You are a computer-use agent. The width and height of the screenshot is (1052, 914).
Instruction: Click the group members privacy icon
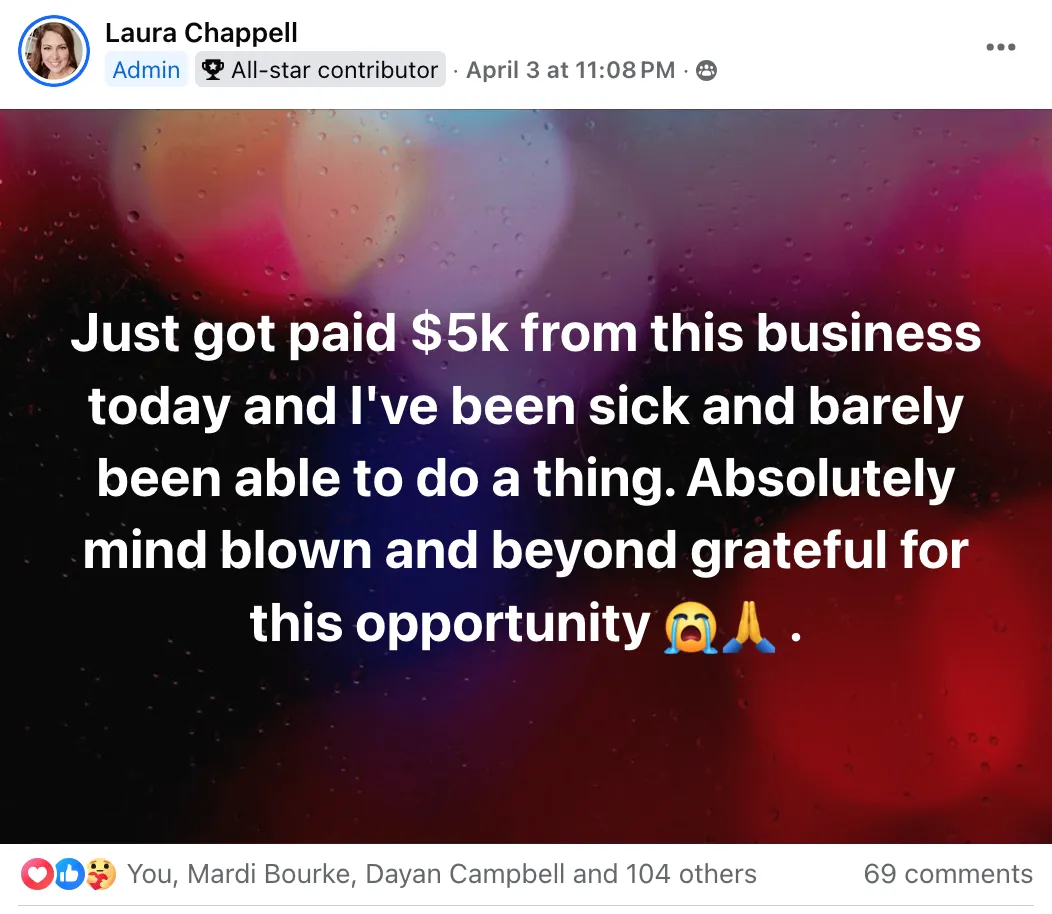[706, 70]
